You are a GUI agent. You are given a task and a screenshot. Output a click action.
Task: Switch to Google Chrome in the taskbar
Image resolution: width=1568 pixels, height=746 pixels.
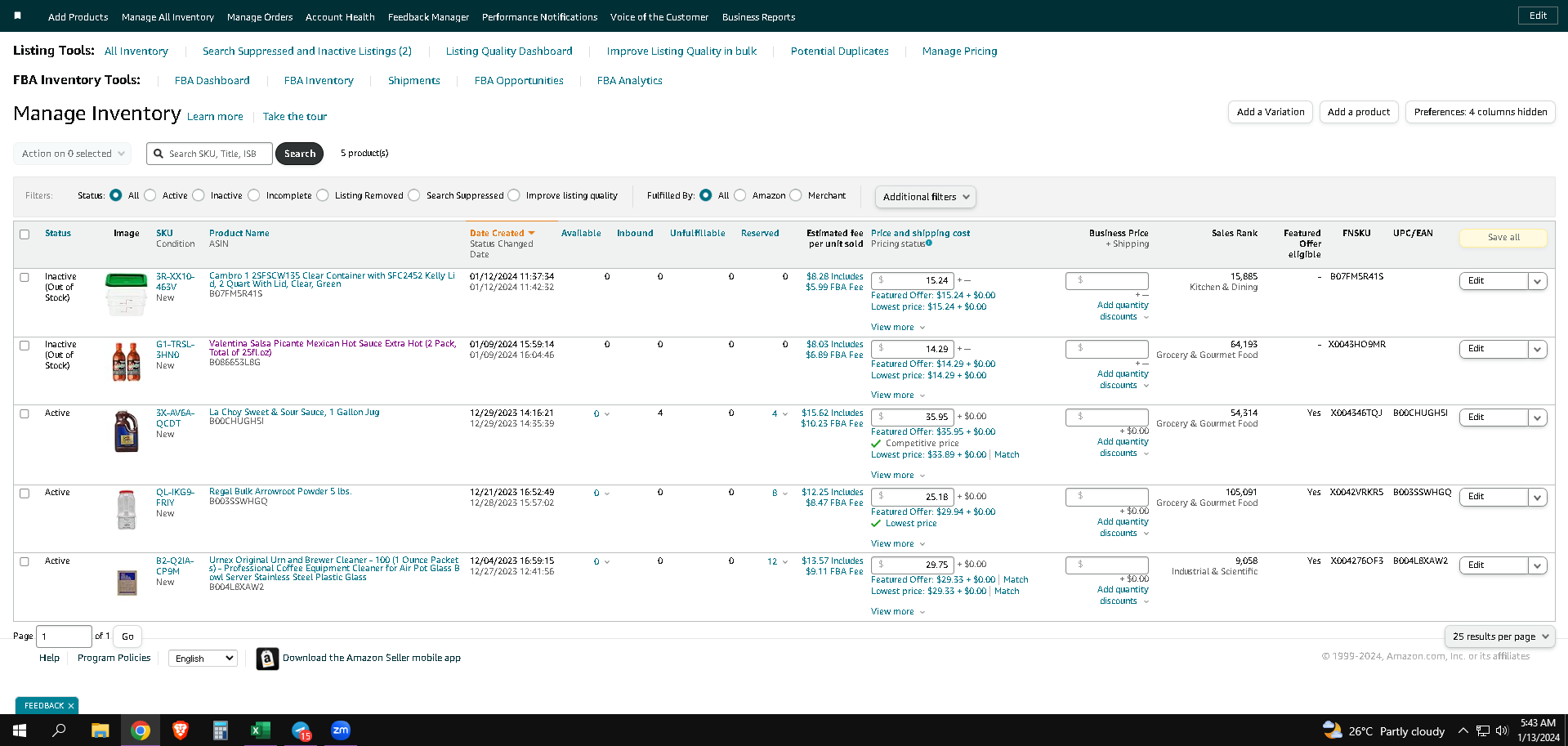[141, 730]
